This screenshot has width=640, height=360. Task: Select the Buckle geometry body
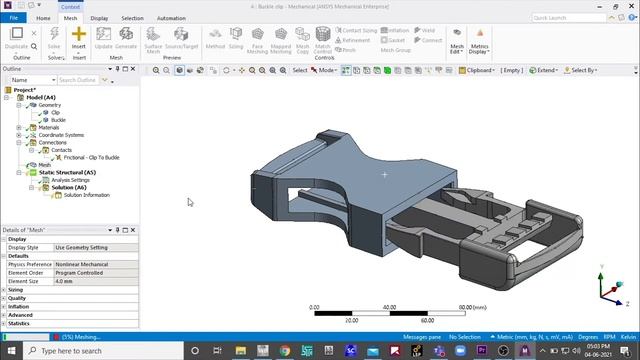[x=58, y=120]
